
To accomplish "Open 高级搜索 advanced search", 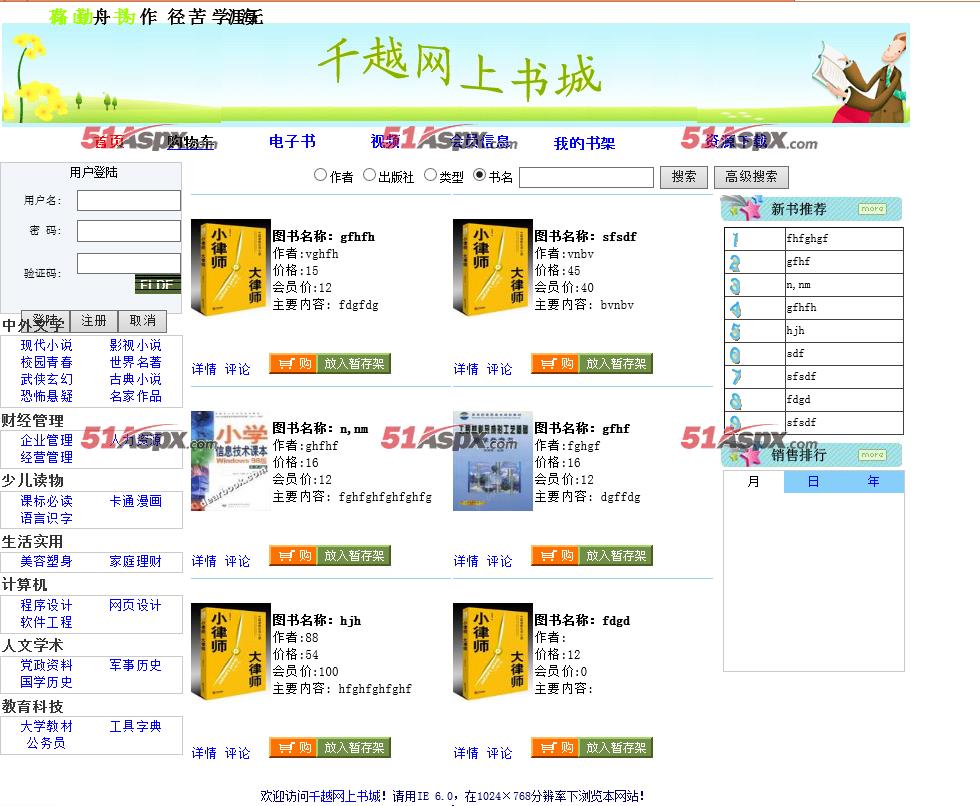I will point(751,177).
